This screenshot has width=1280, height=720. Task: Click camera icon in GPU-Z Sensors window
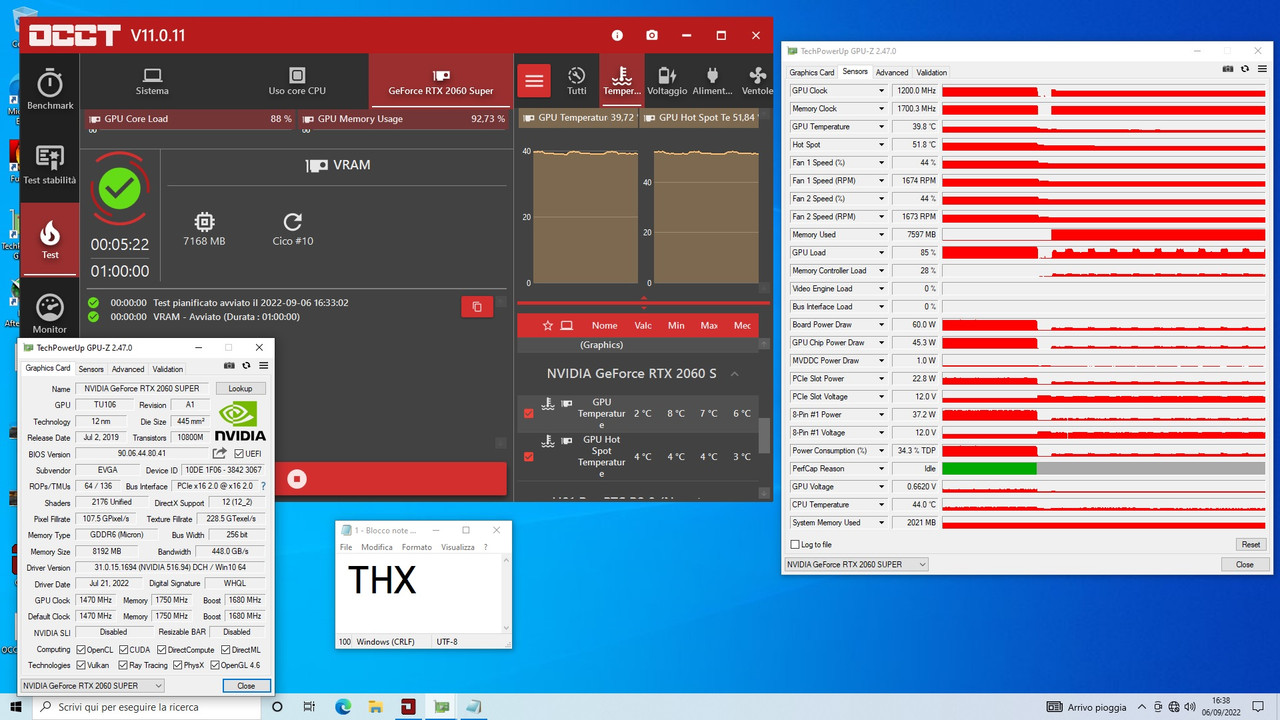(x=1228, y=70)
